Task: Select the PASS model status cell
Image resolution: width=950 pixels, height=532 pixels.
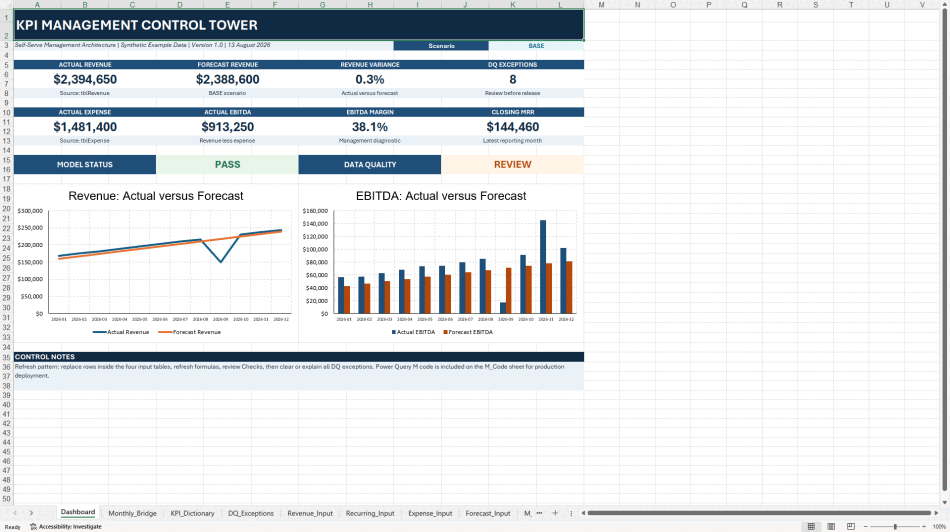Action: [x=227, y=164]
